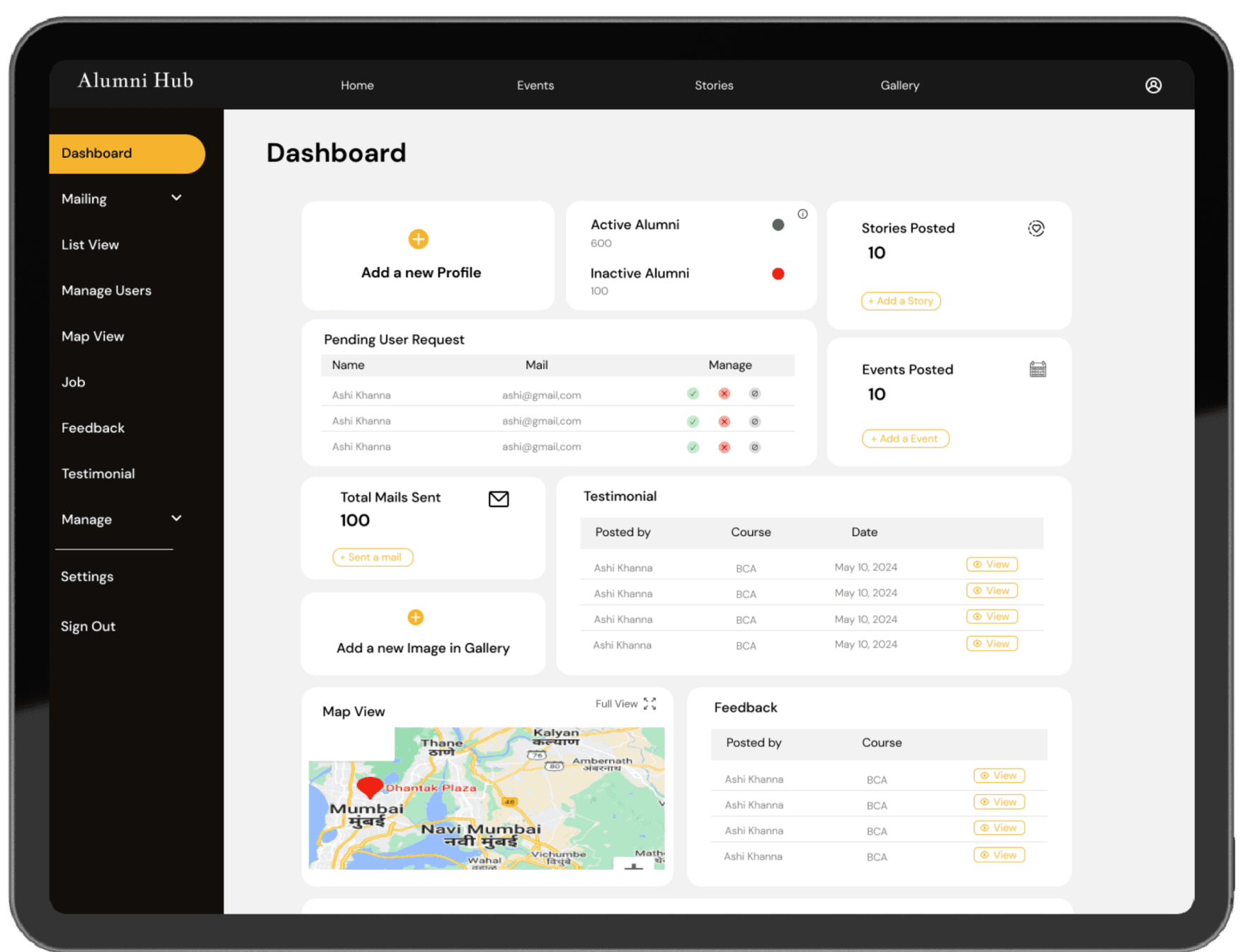The image size is (1255, 952).
Task: Block the third pending user request
Action: [x=755, y=447]
